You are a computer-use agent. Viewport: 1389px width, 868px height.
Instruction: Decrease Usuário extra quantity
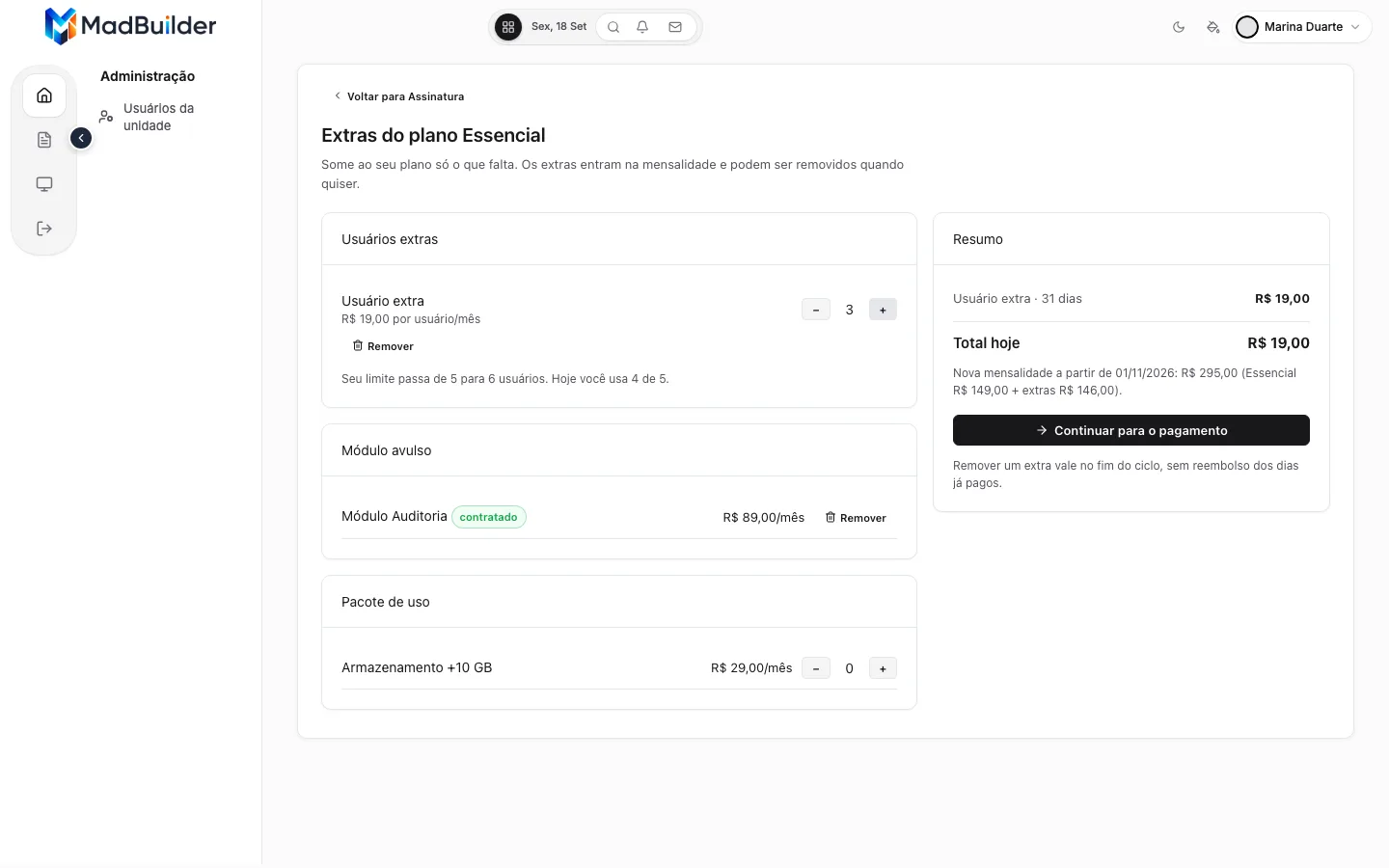point(816,310)
